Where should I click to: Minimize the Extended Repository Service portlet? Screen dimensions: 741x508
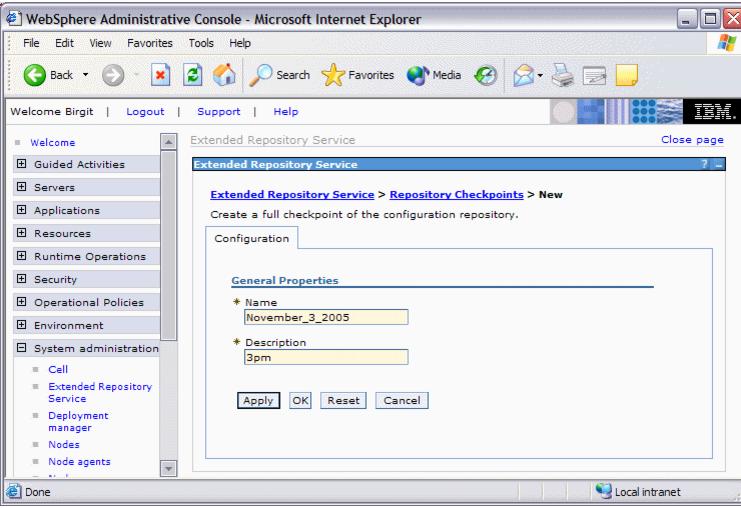click(719, 164)
